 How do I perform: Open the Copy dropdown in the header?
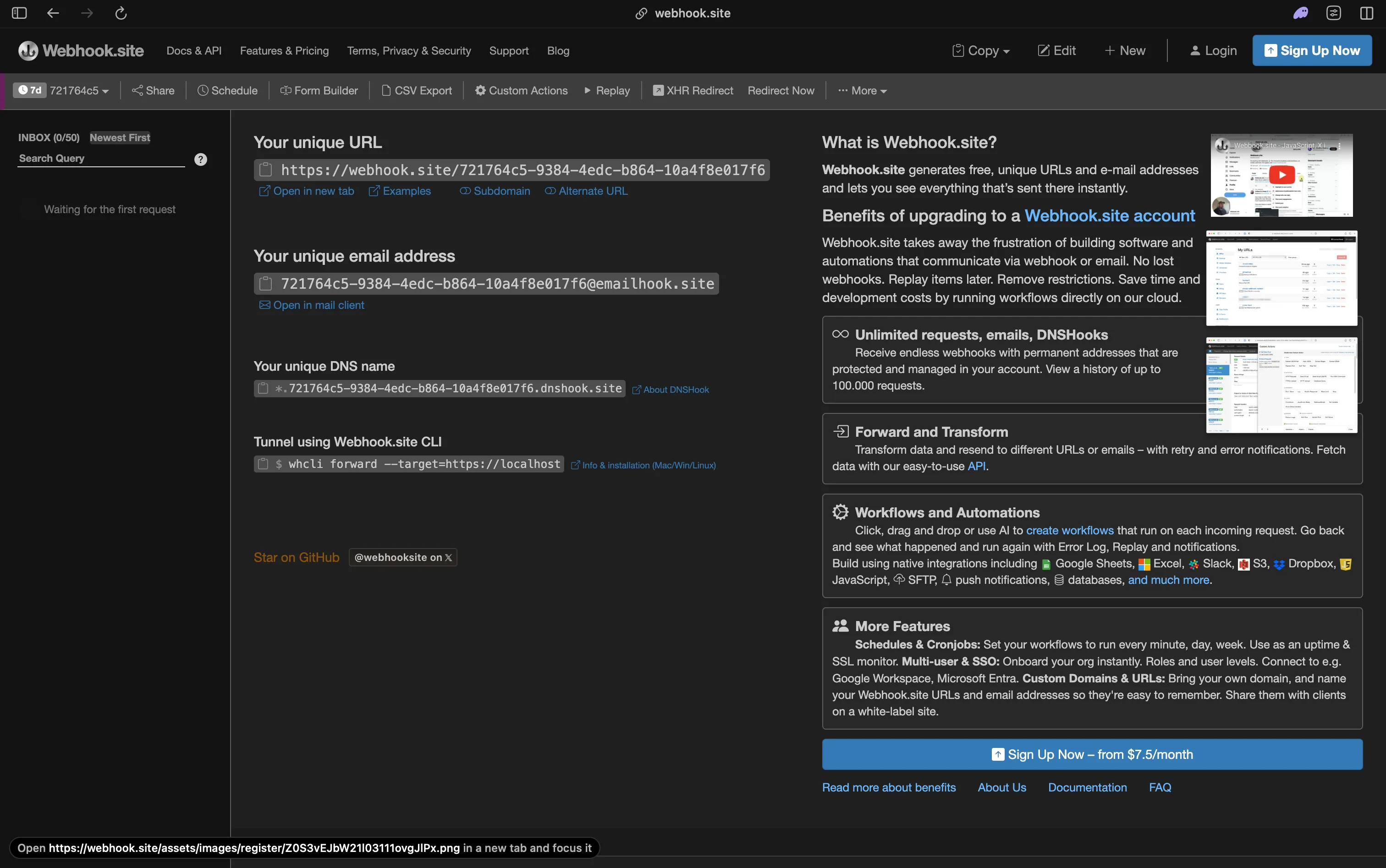[981, 50]
